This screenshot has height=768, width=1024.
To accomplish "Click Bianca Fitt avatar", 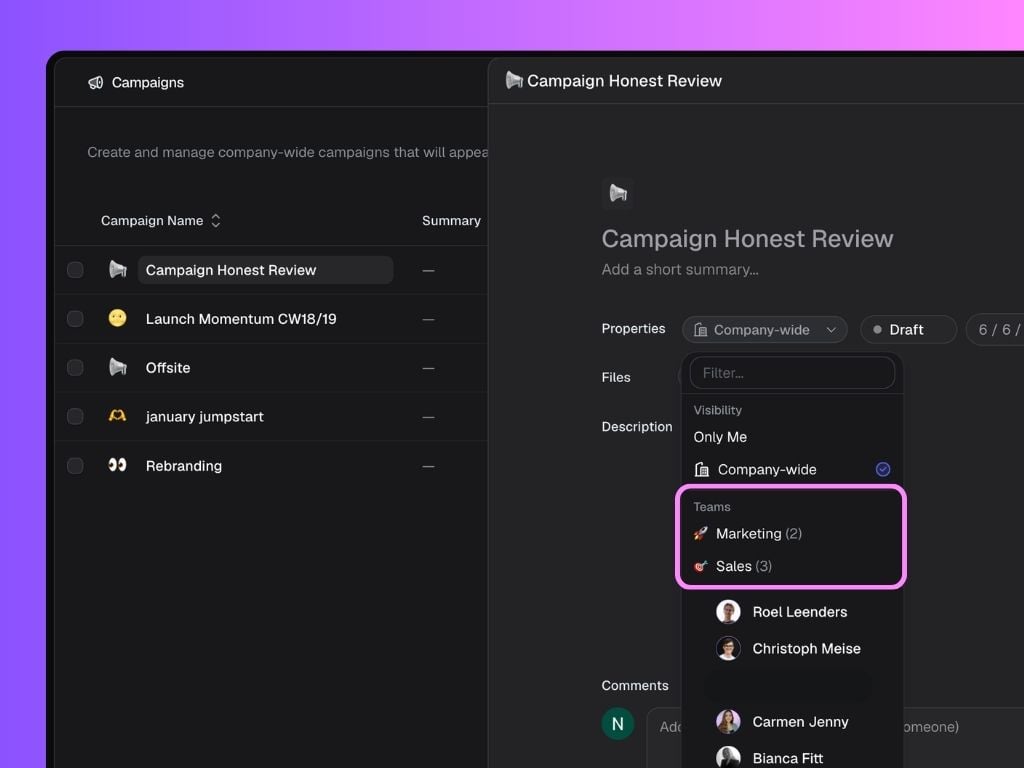I will pyautogui.click(x=728, y=758).
